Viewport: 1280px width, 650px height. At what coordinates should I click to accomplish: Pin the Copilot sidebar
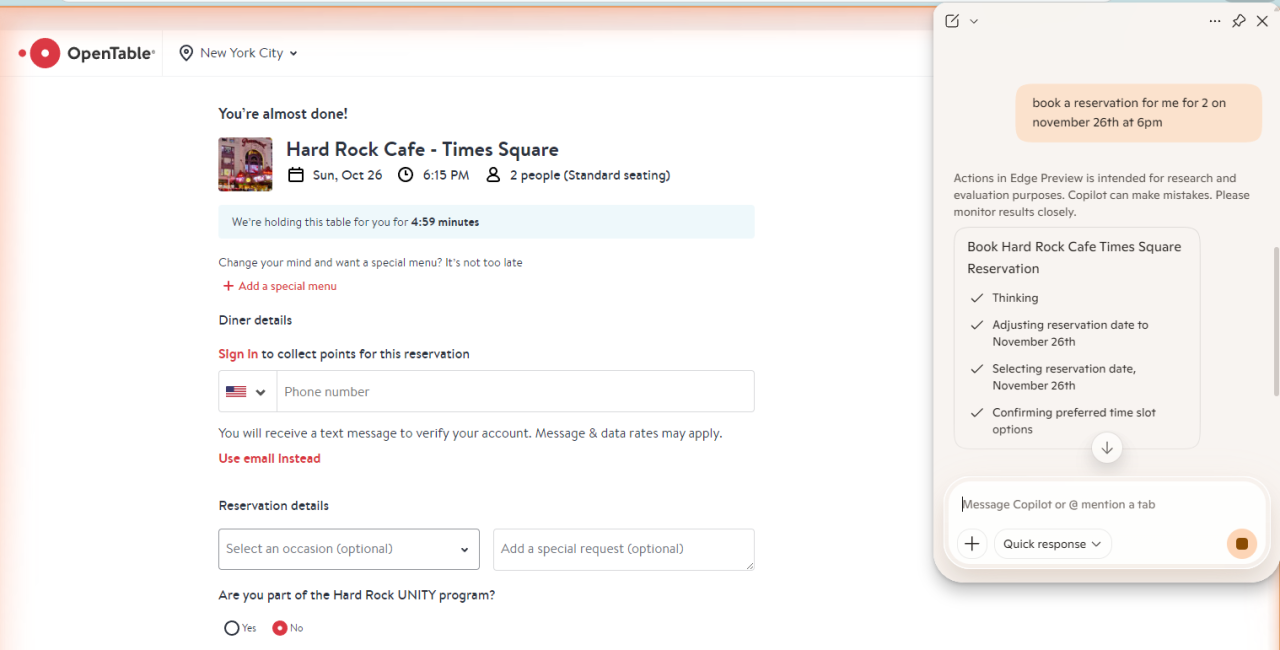1238,20
